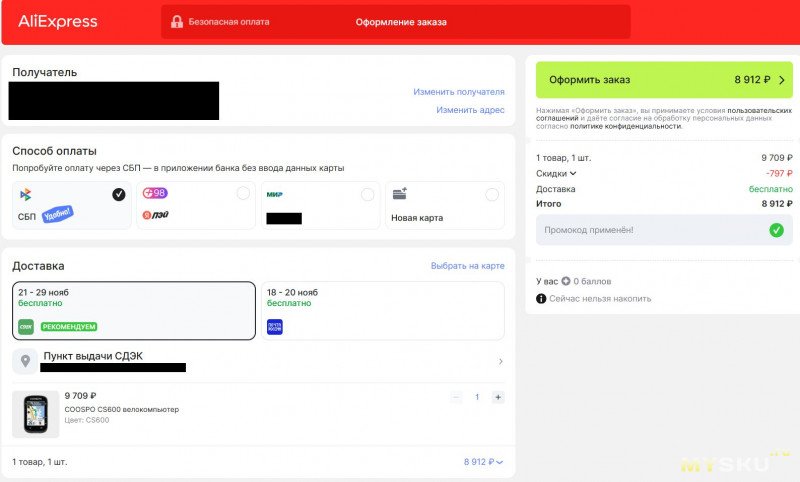The height and width of the screenshot is (482, 800).
Task: Expand the 8 912 ₽ total under the product
Action: pos(484,462)
